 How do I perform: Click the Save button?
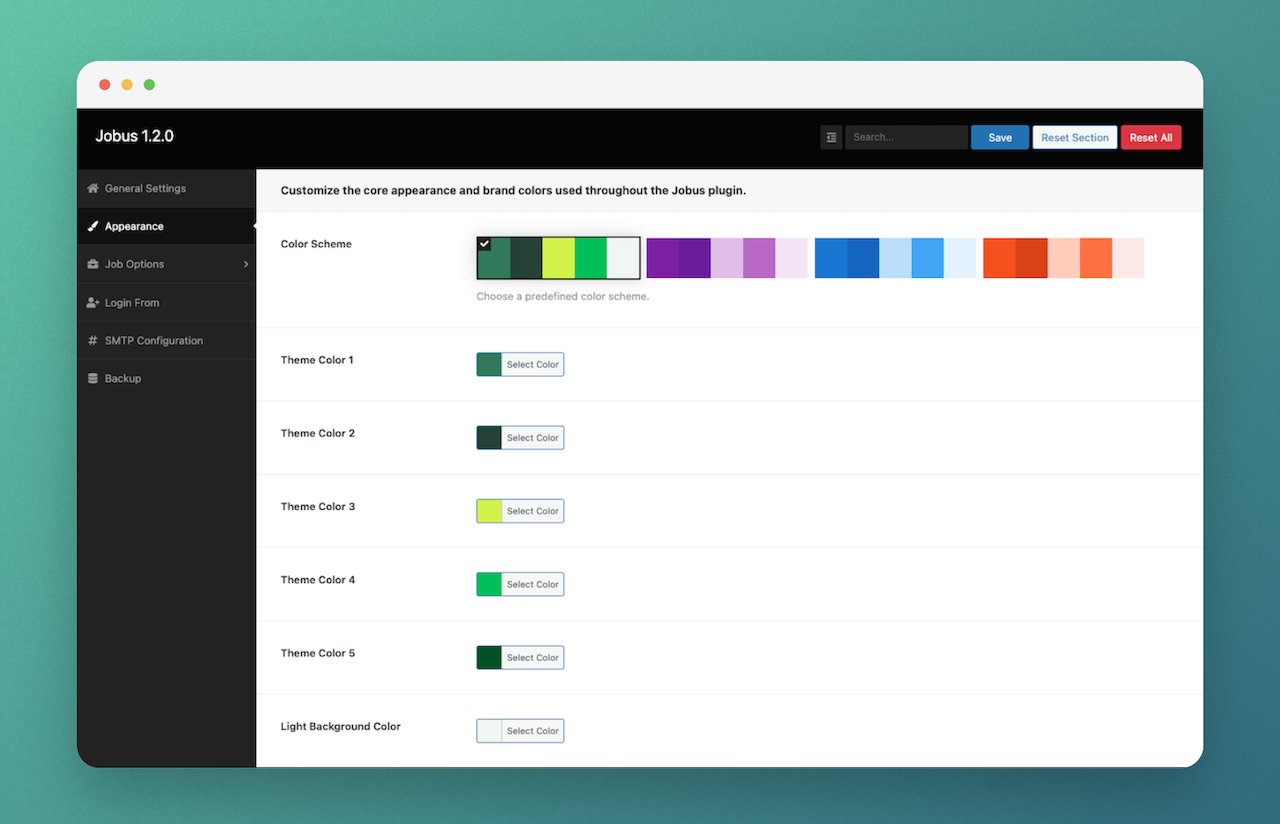pyautogui.click(x=999, y=137)
